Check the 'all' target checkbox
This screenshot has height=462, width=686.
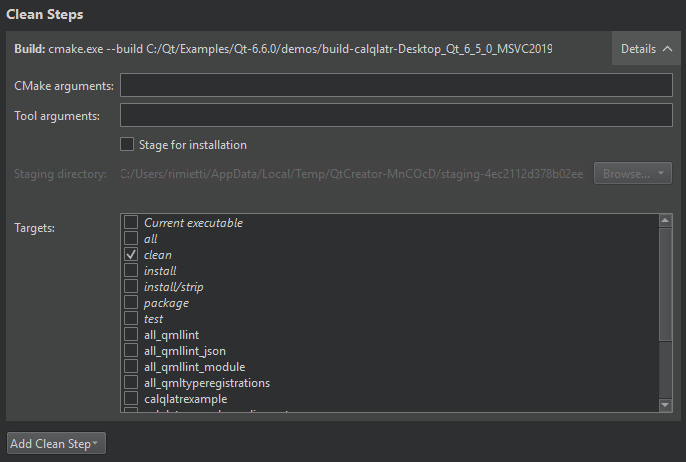pos(131,239)
